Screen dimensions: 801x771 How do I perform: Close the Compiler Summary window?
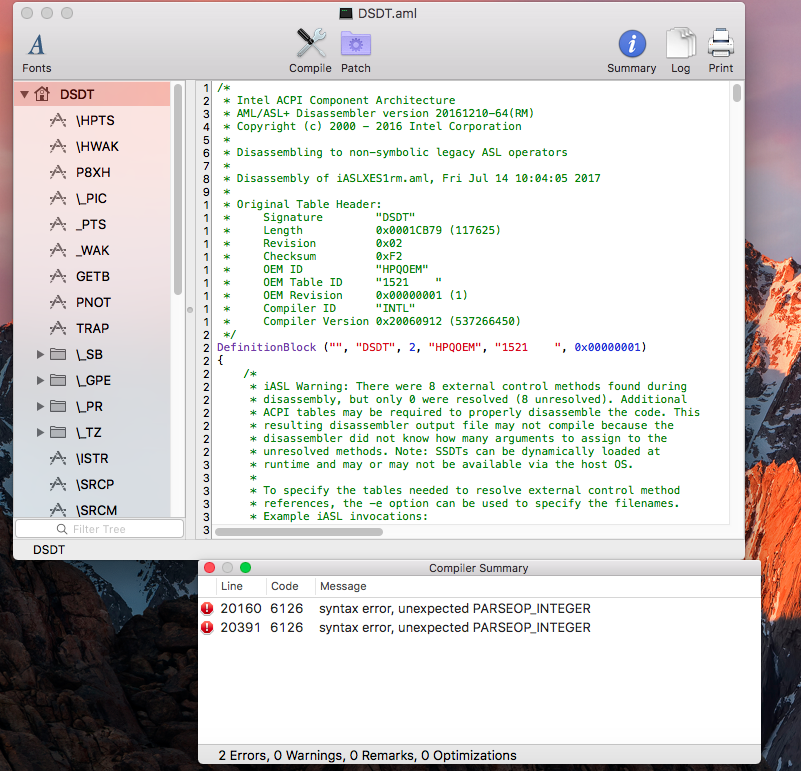pos(210,568)
